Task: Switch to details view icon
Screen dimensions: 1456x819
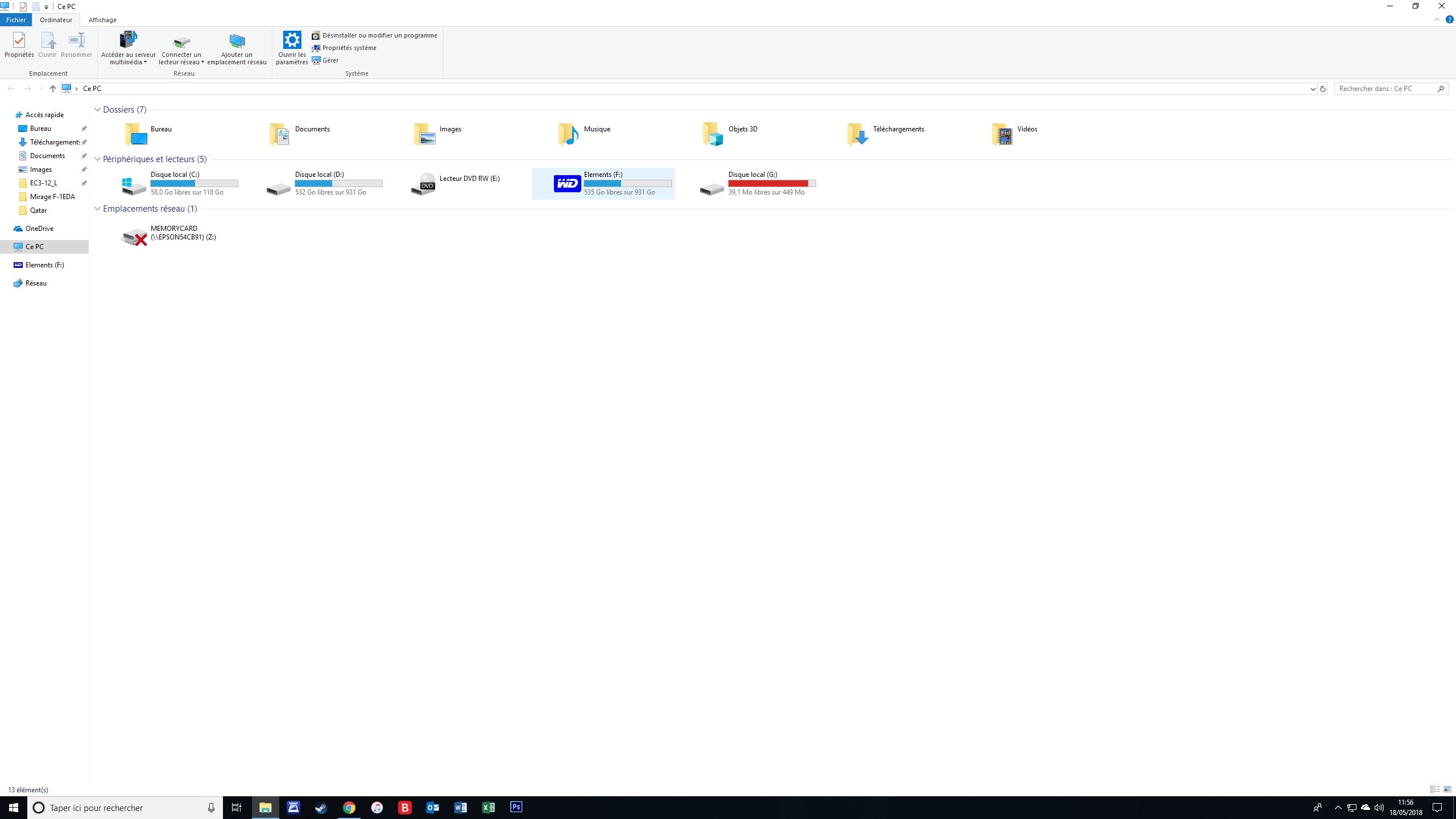Action: tap(1434, 789)
